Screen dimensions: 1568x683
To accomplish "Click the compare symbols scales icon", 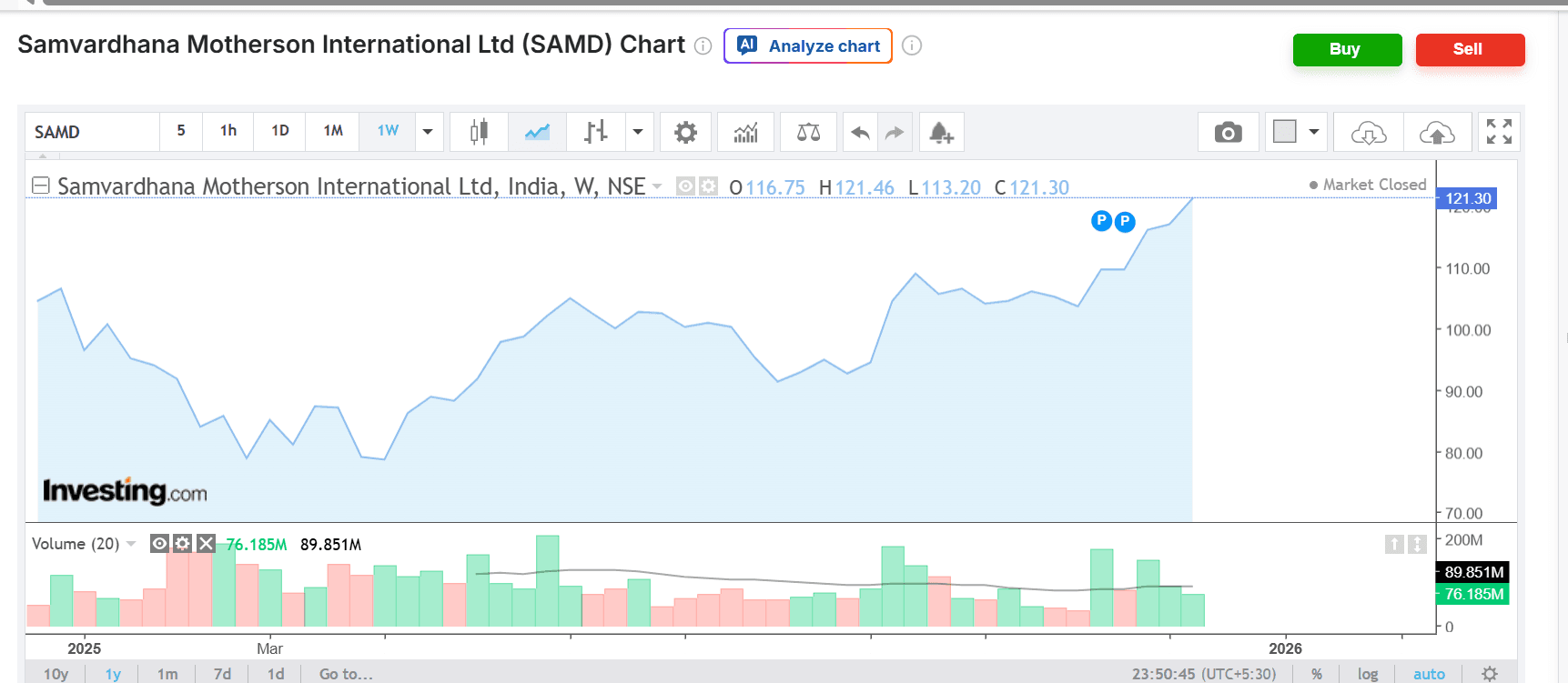I will coord(808,132).
